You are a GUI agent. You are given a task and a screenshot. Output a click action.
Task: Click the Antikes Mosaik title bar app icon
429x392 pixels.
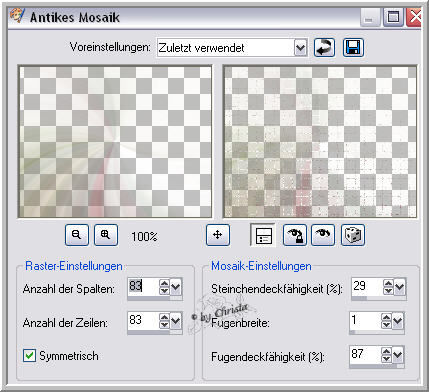point(17,16)
